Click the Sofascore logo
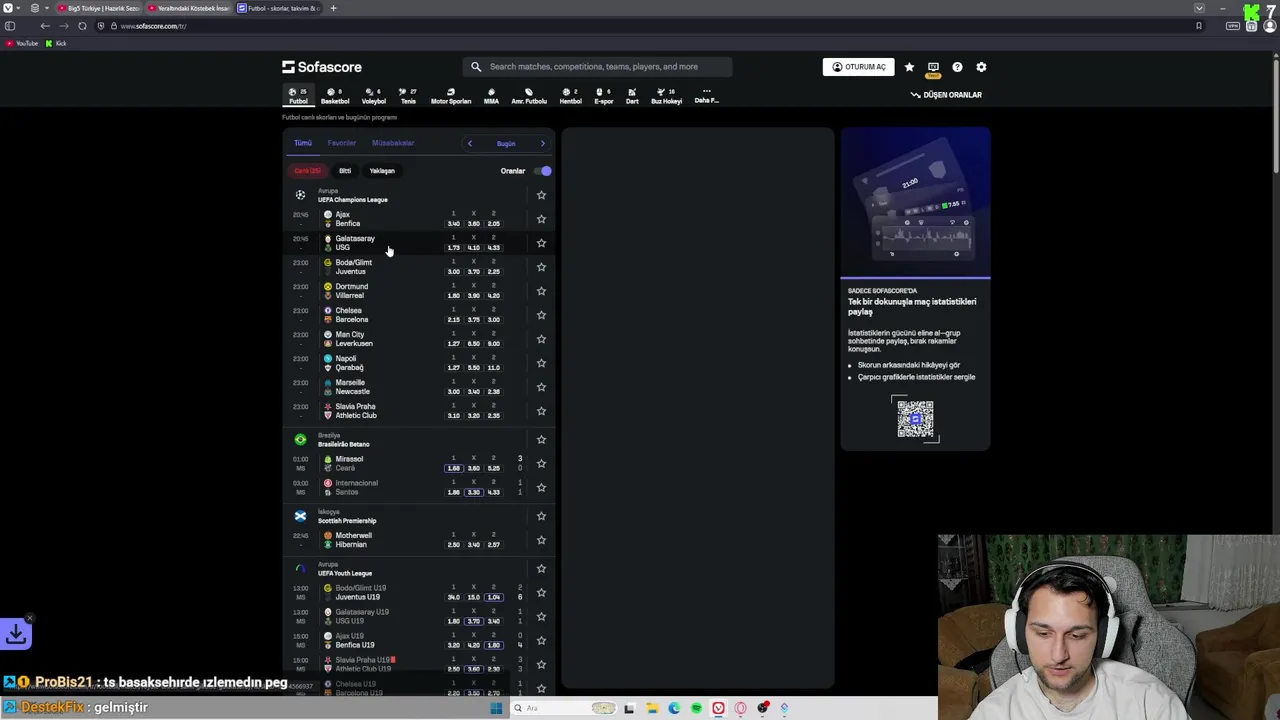 (322, 67)
